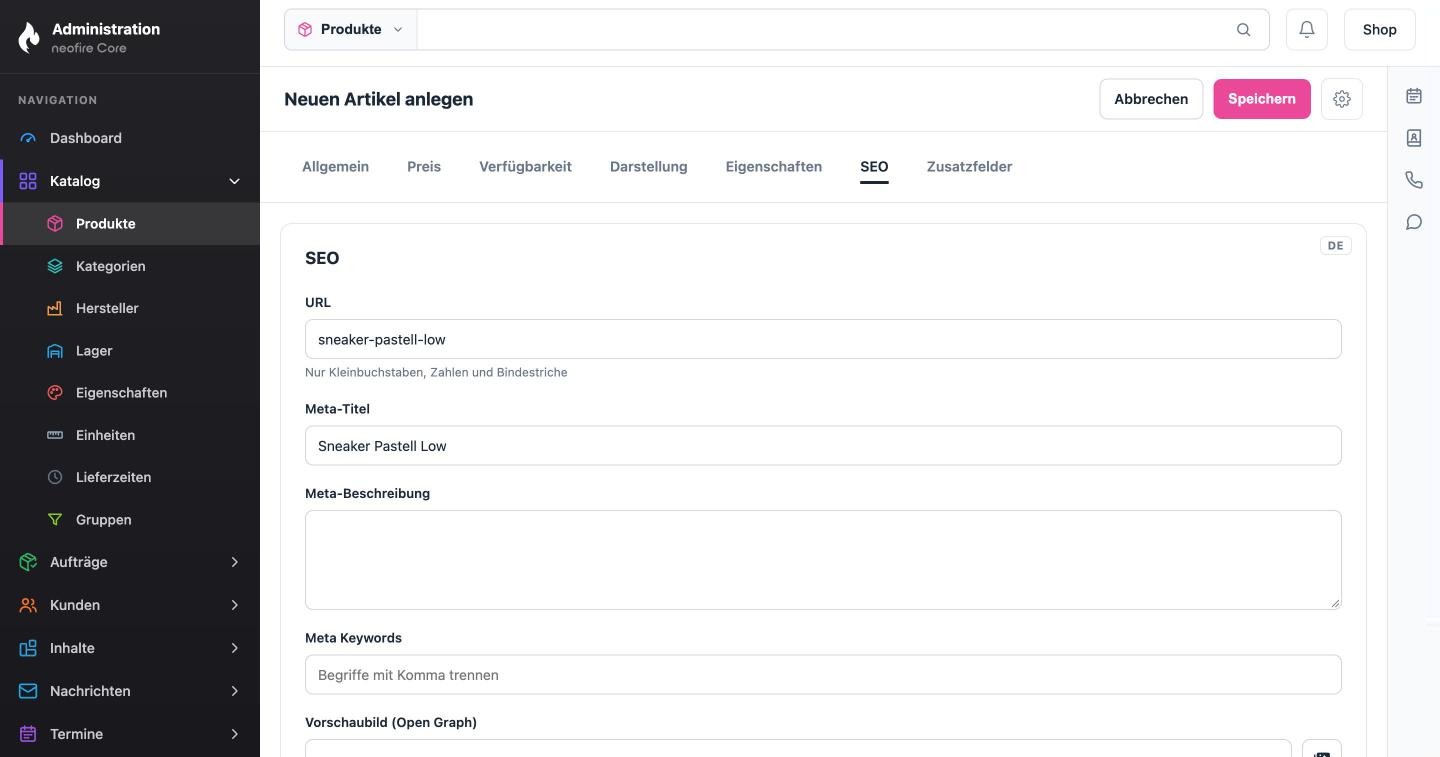Click the DE language badge

click(x=1335, y=246)
